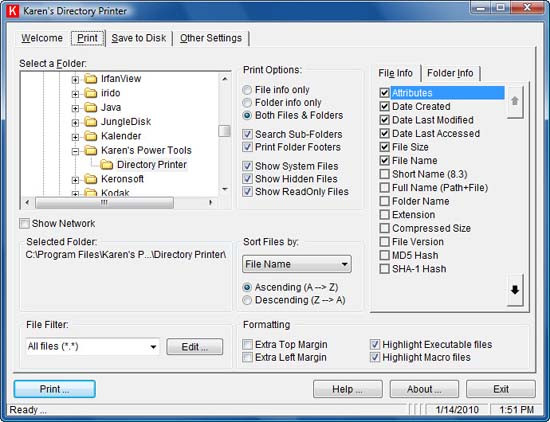Click the Print ... button
This screenshot has width=550, height=422.
(54, 389)
